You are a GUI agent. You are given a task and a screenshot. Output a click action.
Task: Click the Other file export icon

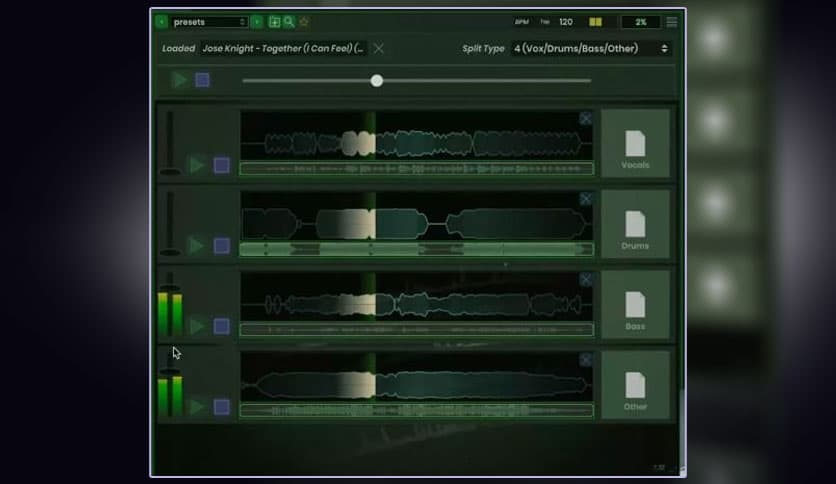click(635, 385)
